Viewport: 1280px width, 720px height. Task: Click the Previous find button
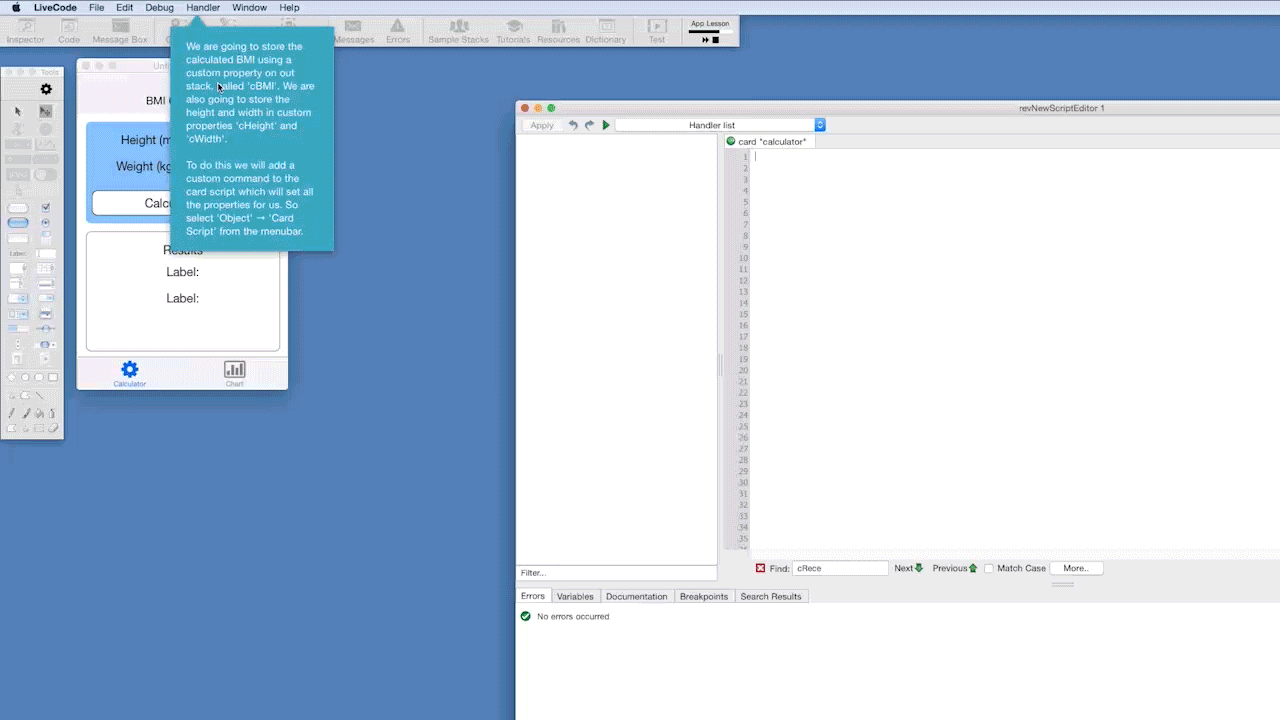click(x=954, y=568)
